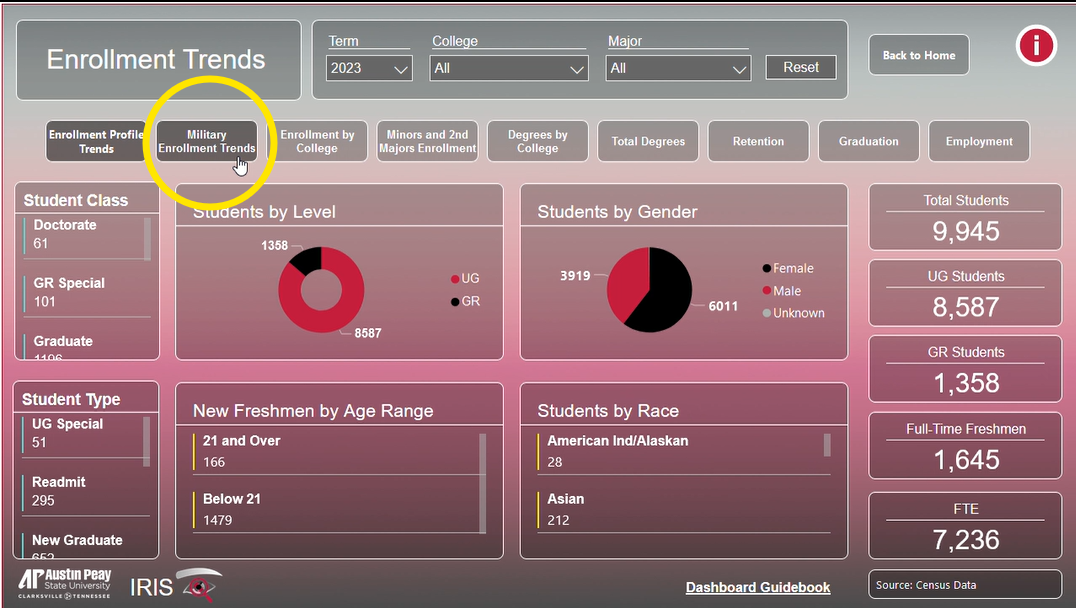Toggle the UG legend marker
Image resolution: width=1076 pixels, height=608 pixels.
pos(455,279)
